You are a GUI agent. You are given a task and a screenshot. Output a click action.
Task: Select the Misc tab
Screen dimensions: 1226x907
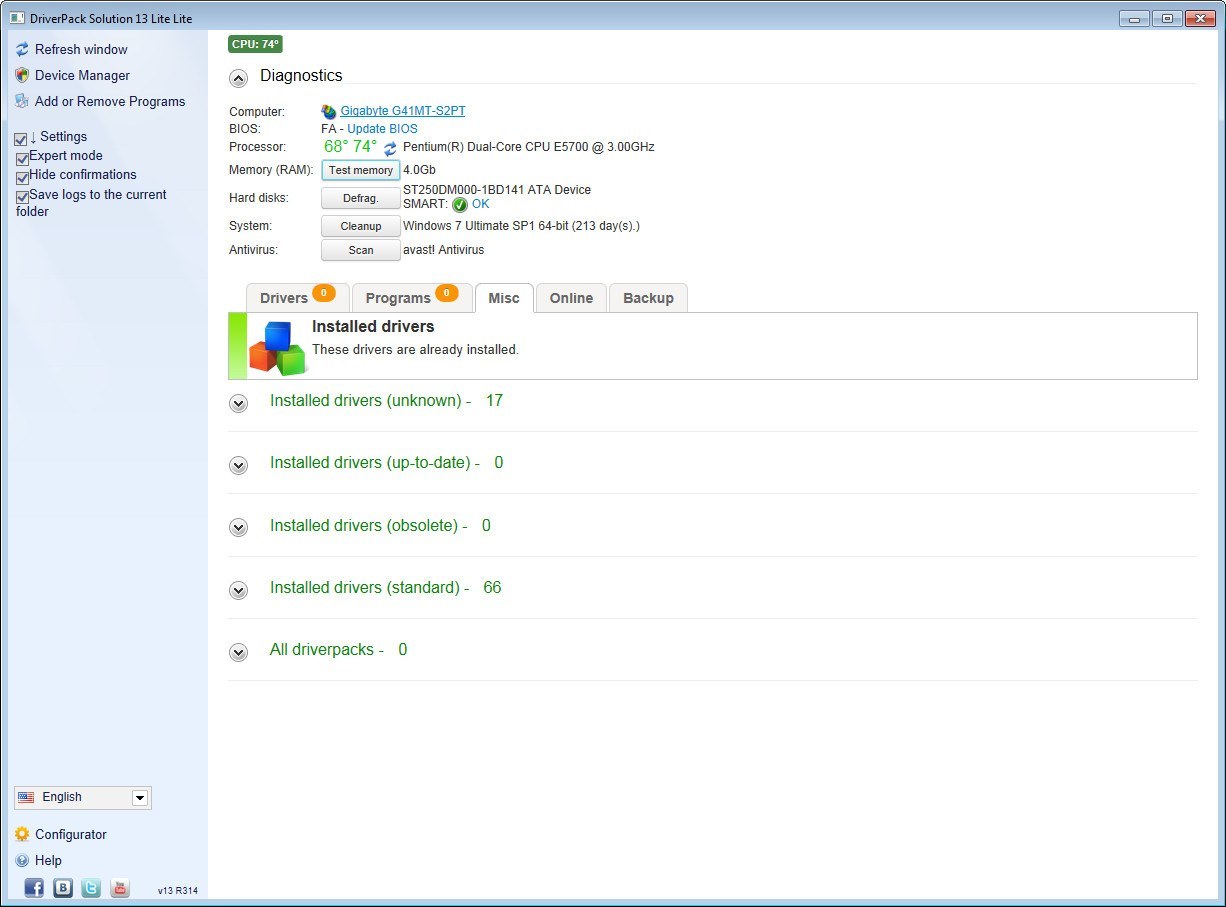click(x=504, y=298)
